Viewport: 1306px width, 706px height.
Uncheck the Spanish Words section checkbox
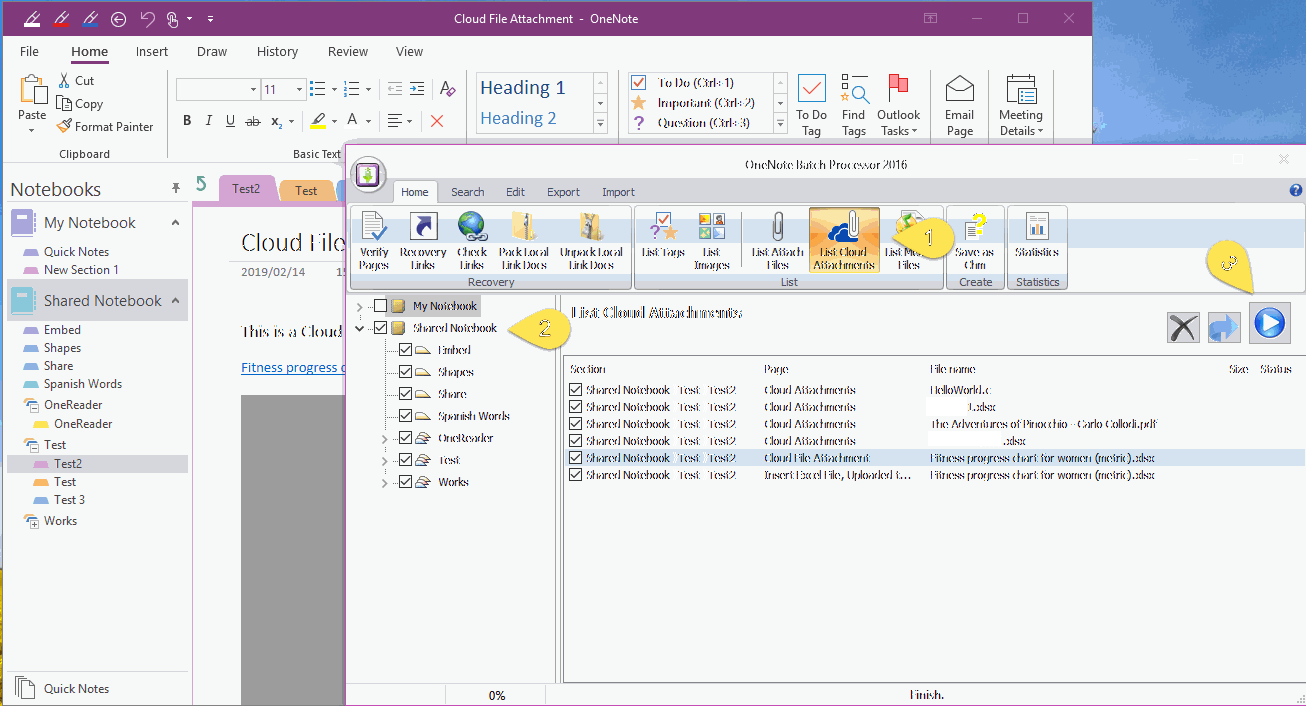pyautogui.click(x=405, y=416)
